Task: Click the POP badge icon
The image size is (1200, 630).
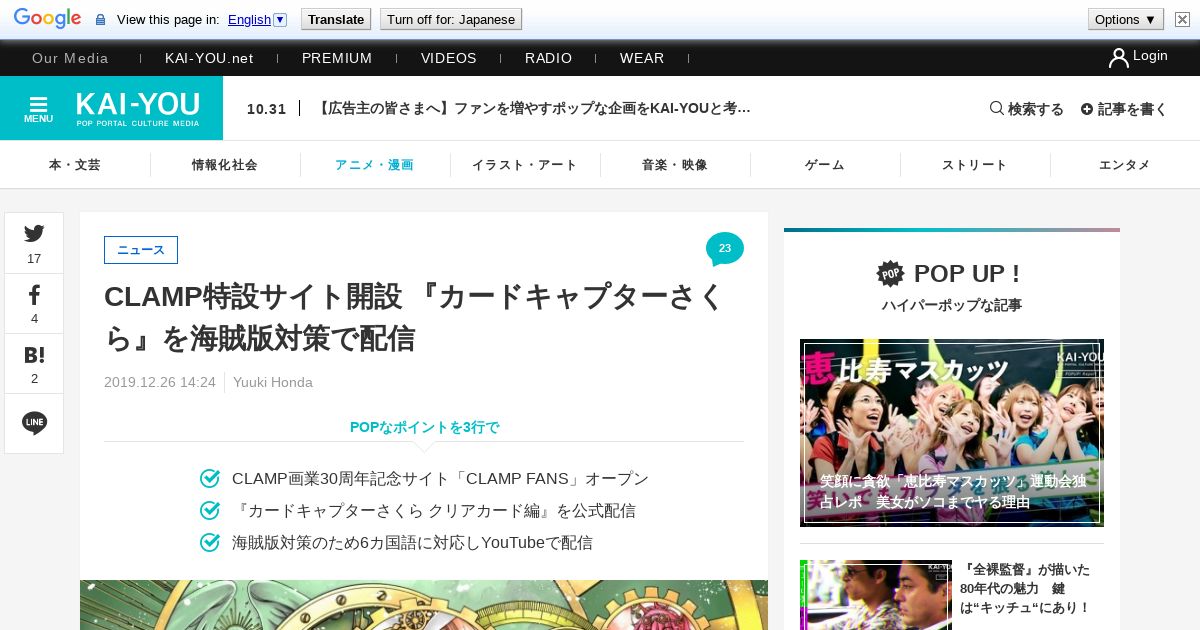Action: pos(890,273)
